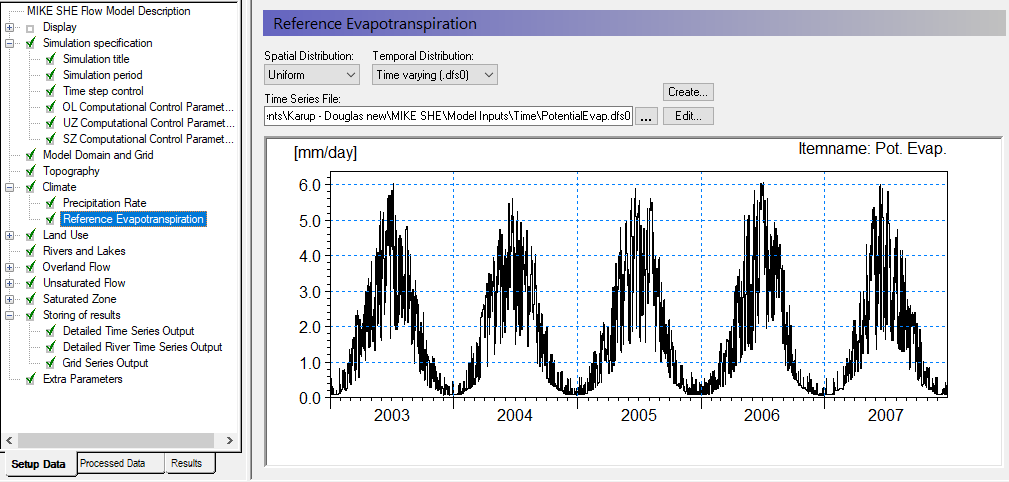The image size is (1009, 482).
Task: Click the green checkmark next to Precipitation Rate
Action: point(51,203)
